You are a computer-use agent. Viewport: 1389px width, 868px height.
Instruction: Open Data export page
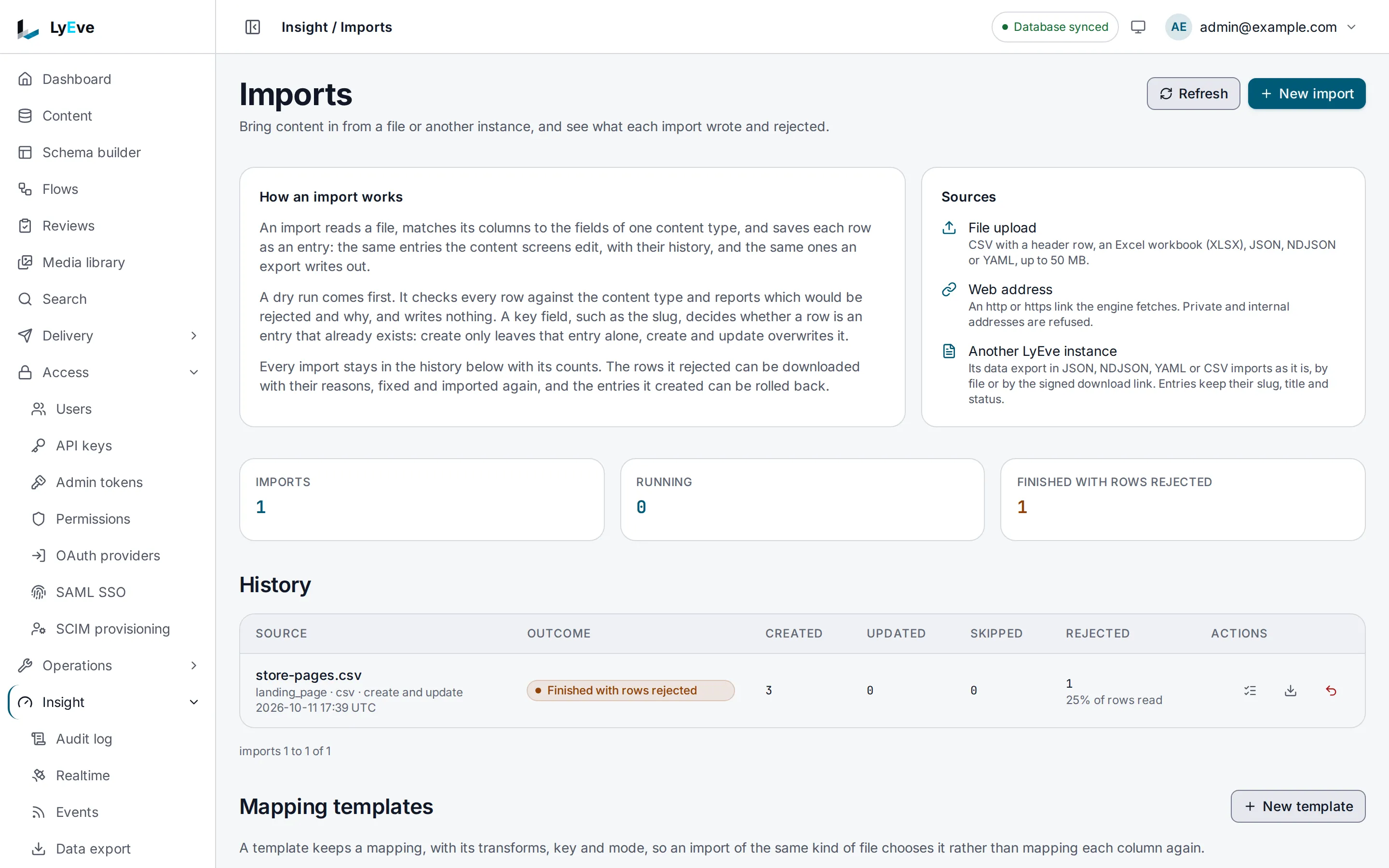coord(115,849)
